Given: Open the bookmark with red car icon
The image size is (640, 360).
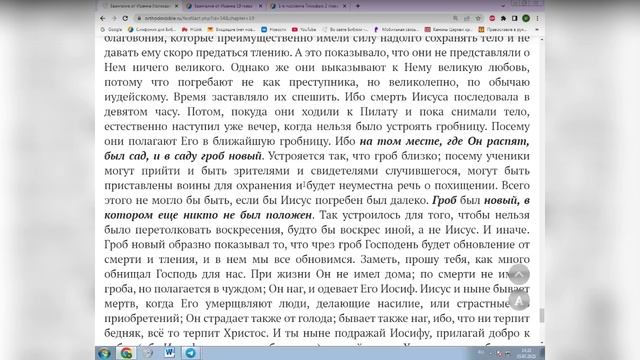Looking at the screenshot, I should [192, 29].
